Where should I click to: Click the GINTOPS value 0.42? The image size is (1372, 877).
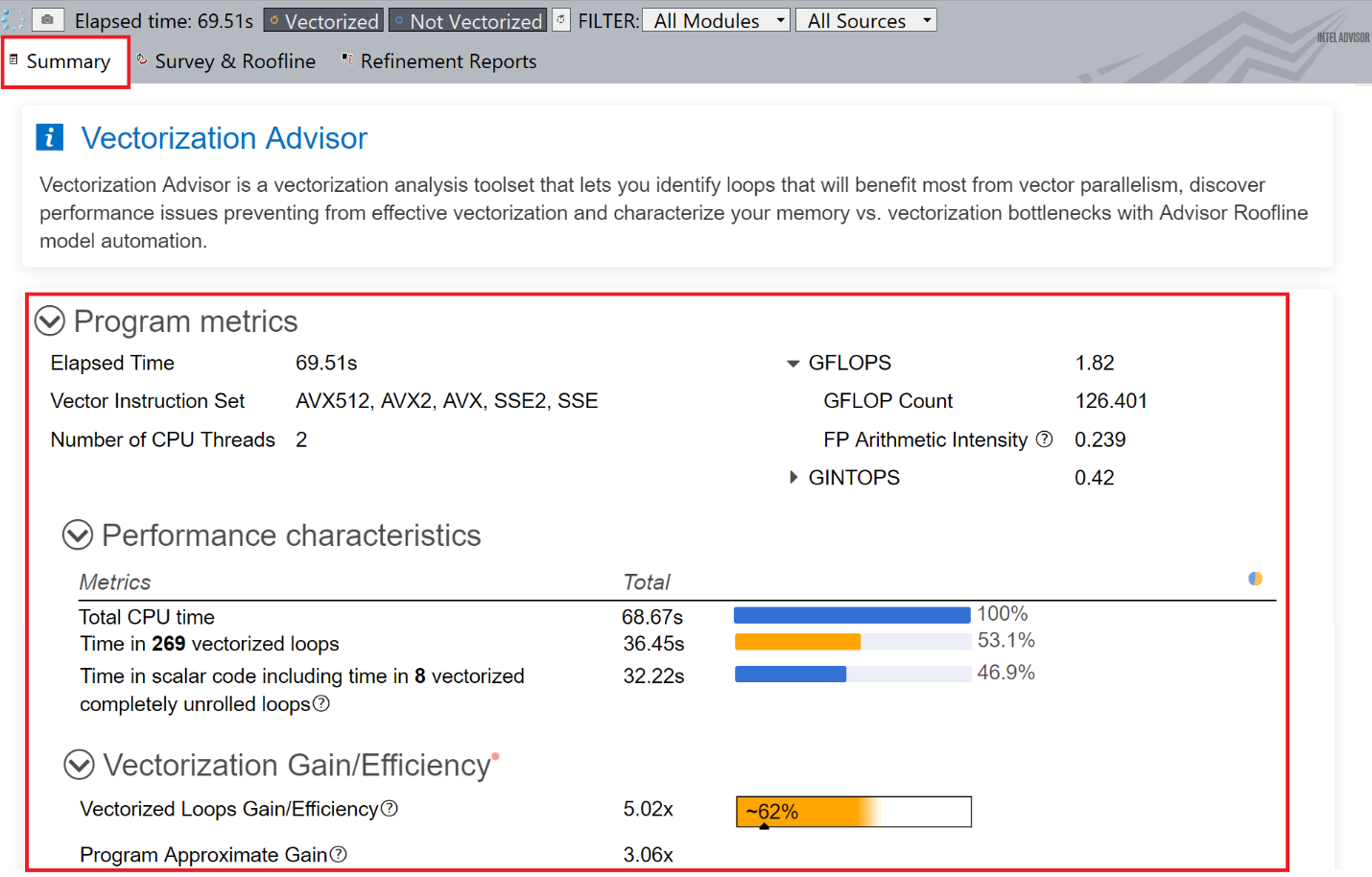point(1095,478)
